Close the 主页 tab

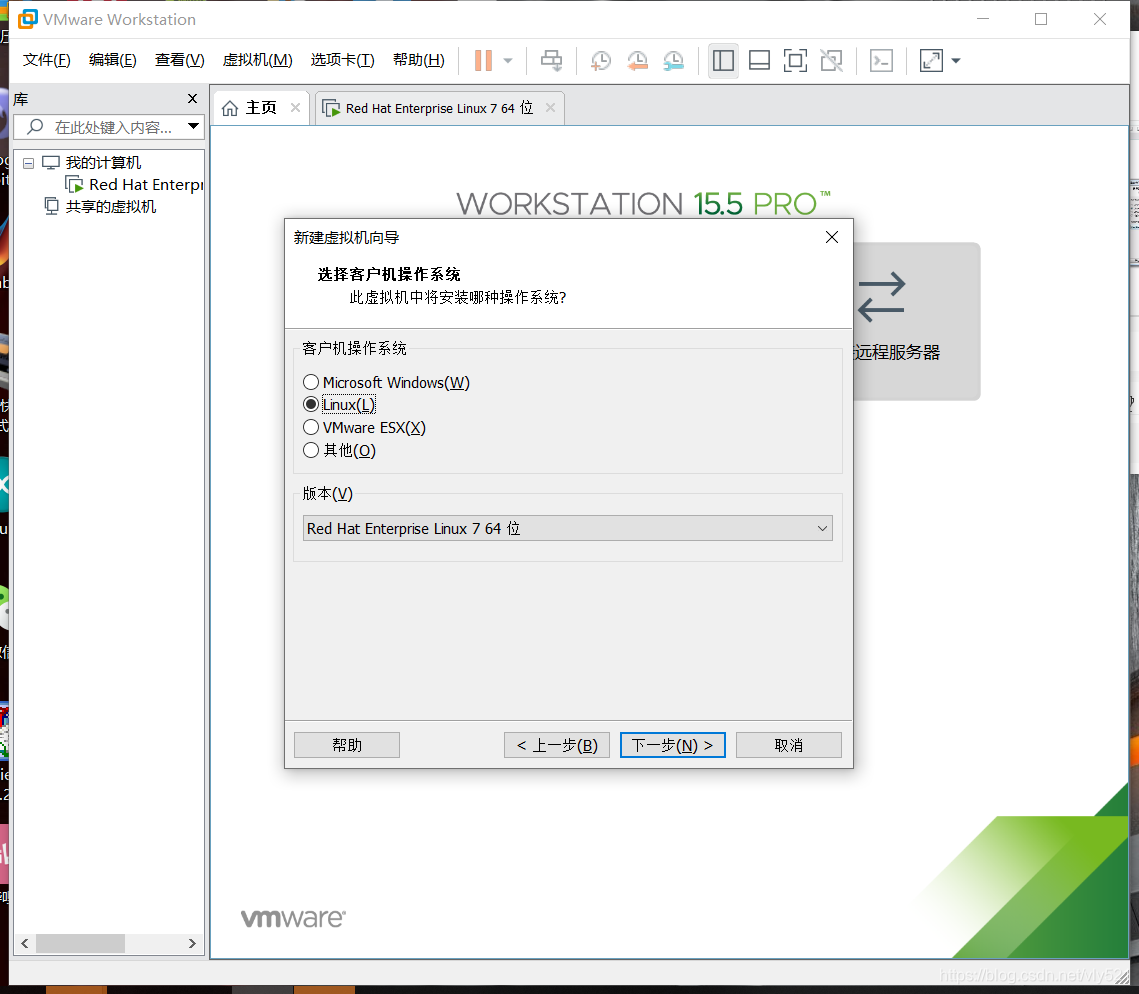pos(296,108)
